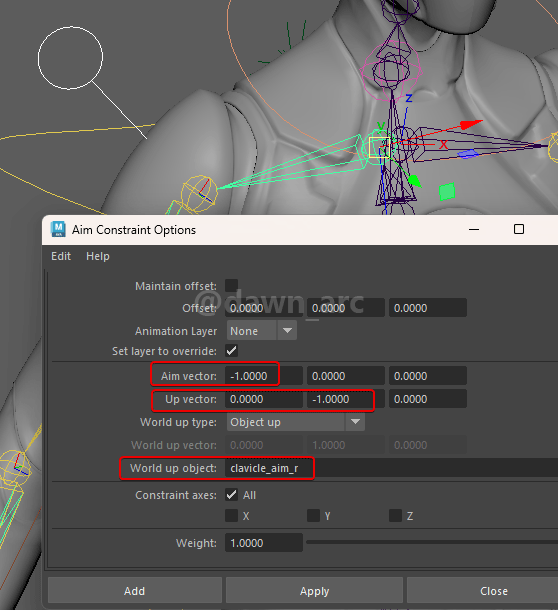558x610 pixels.
Task: Open the Edit menu in Aim Constraint Options
Action: [x=61, y=256]
